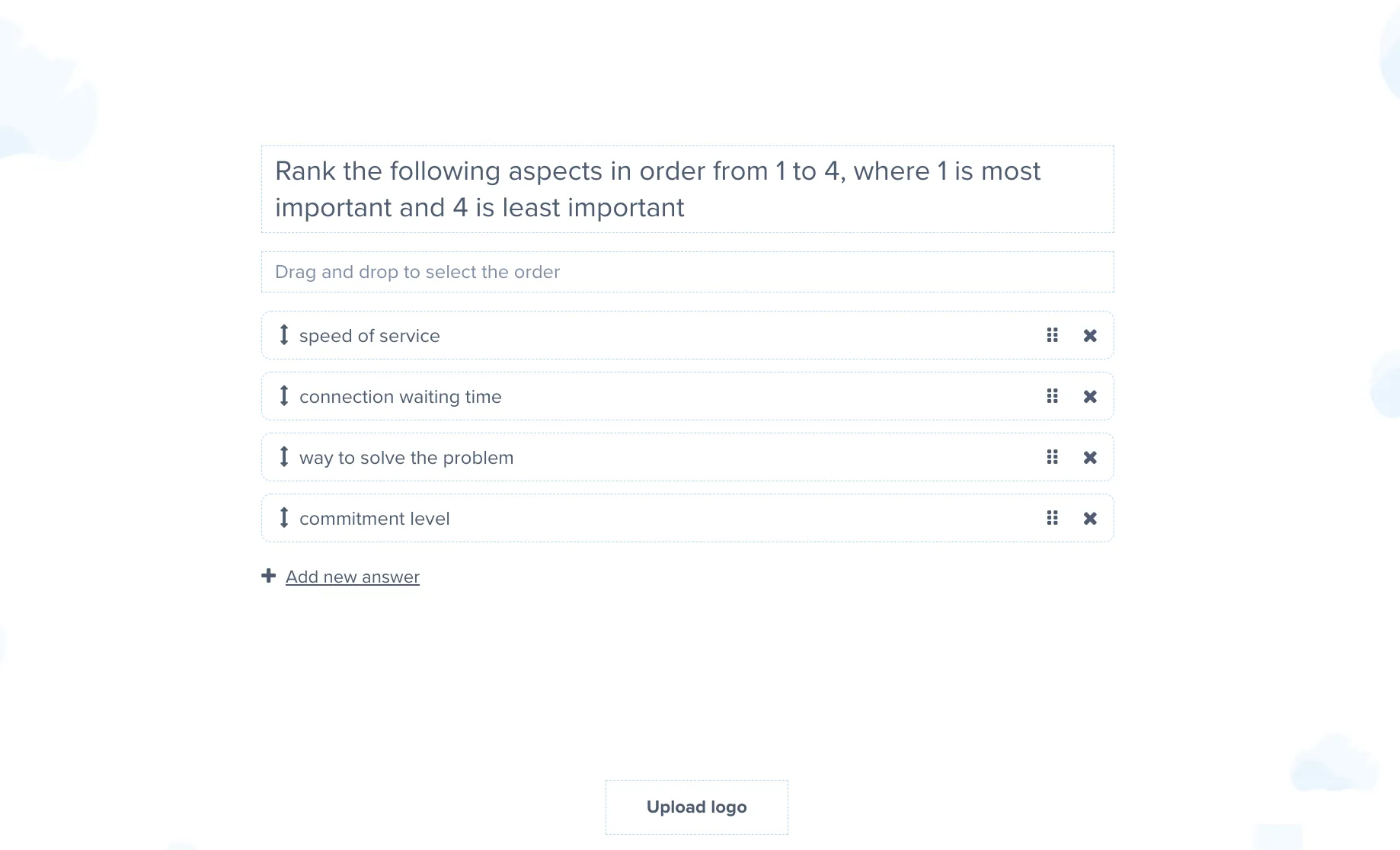The image size is (1400, 850).
Task: Select the connection waiting time answer text
Action: point(400,396)
